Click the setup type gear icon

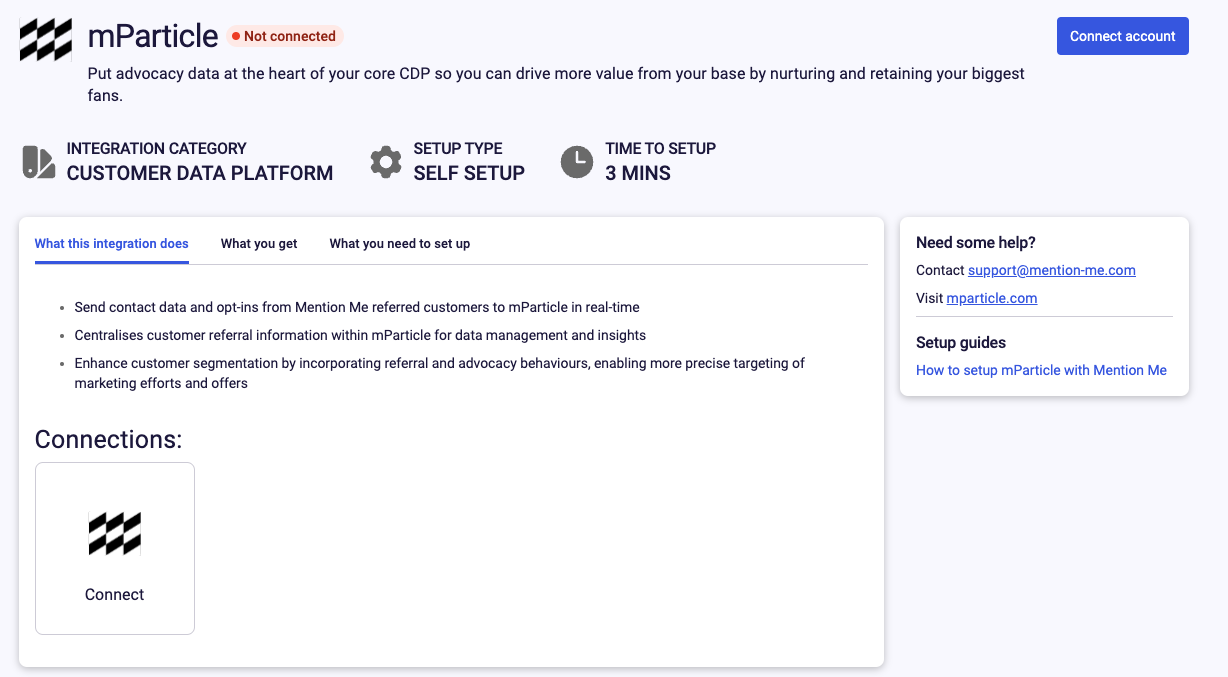point(386,162)
